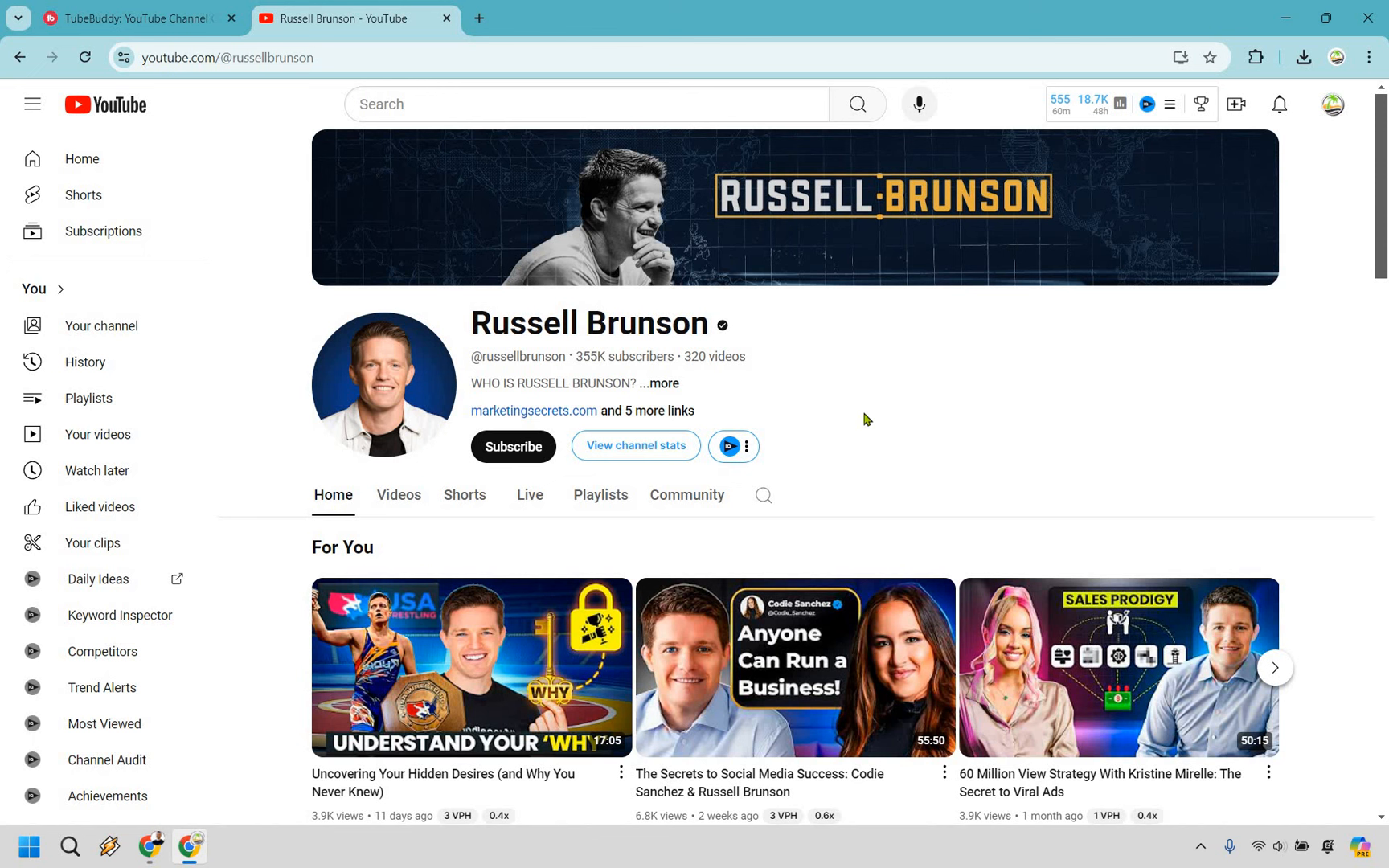Reload the page
The image size is (1389, 868).
[85, 58]
